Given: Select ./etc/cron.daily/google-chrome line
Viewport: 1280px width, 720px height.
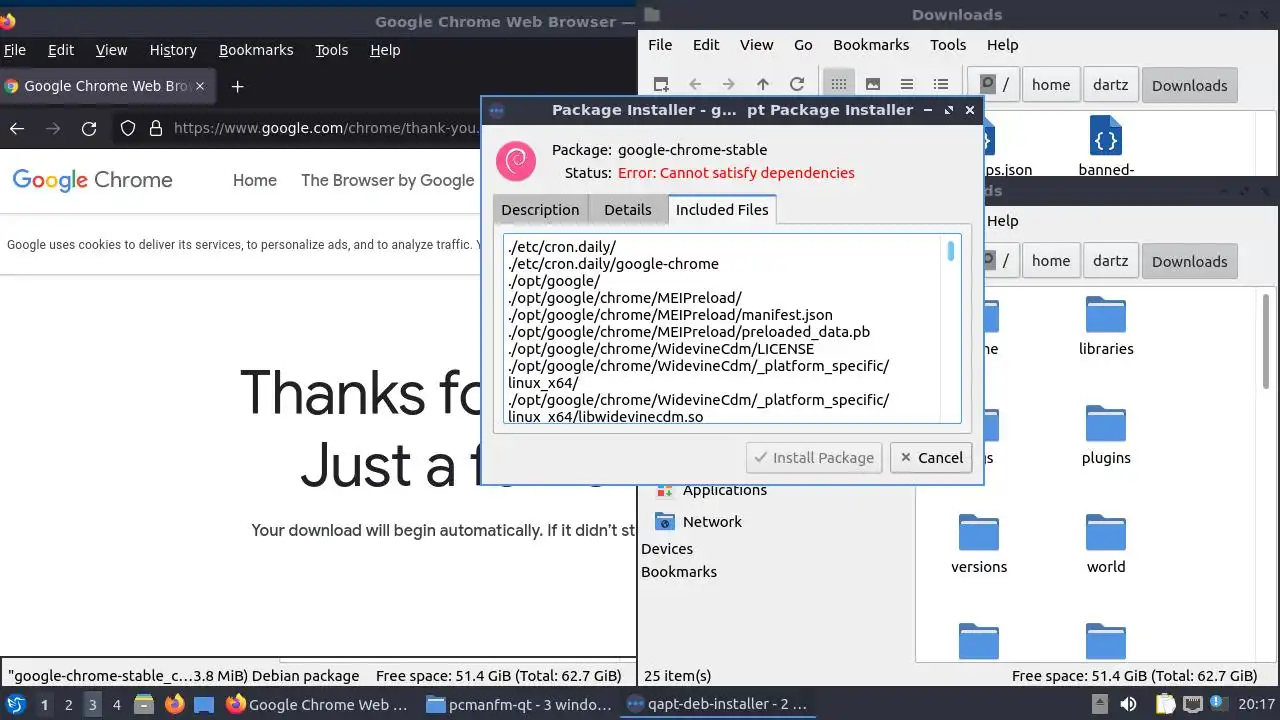Looking at the screenshot, I should (613, 264).
